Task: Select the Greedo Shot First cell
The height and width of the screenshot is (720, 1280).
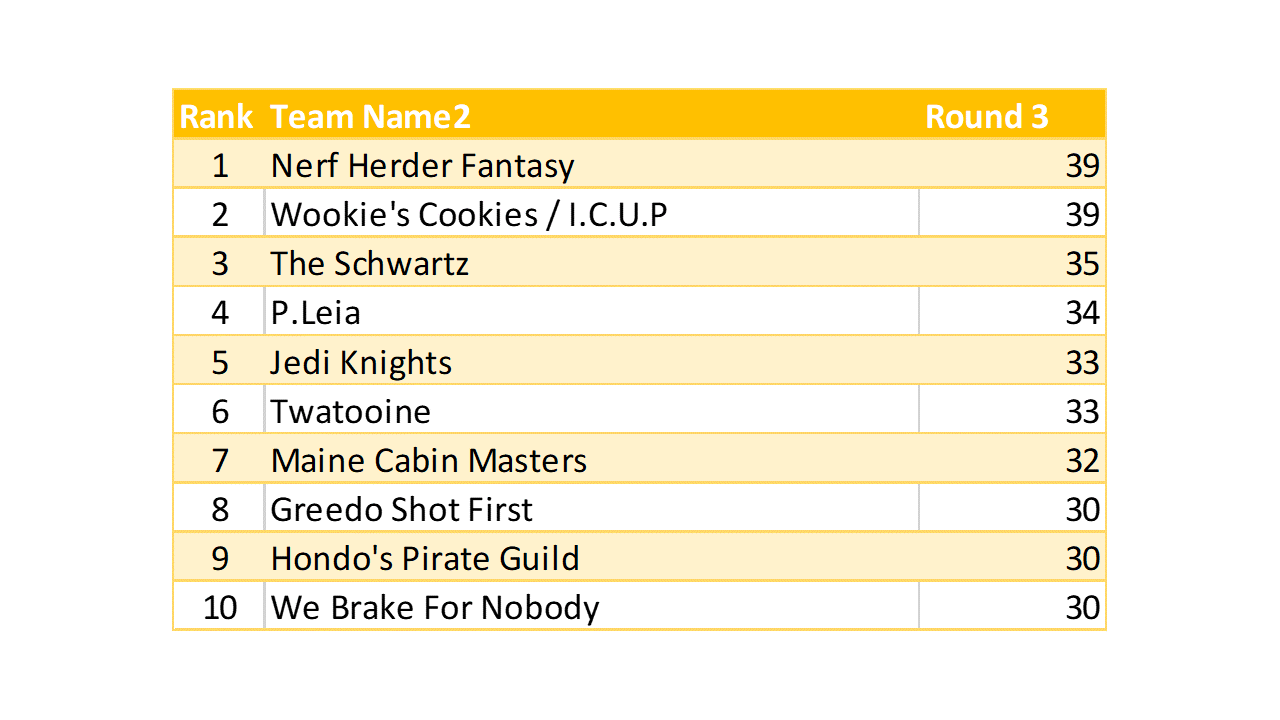Action: coord(401,510)
